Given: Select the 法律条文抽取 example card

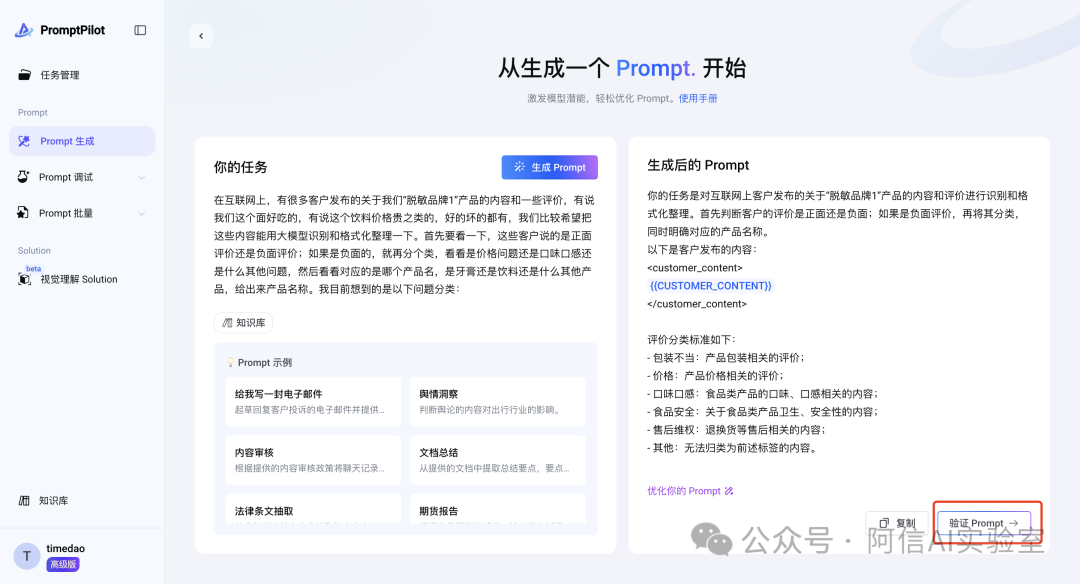Looking at the screenshot, I should point(313,509).
